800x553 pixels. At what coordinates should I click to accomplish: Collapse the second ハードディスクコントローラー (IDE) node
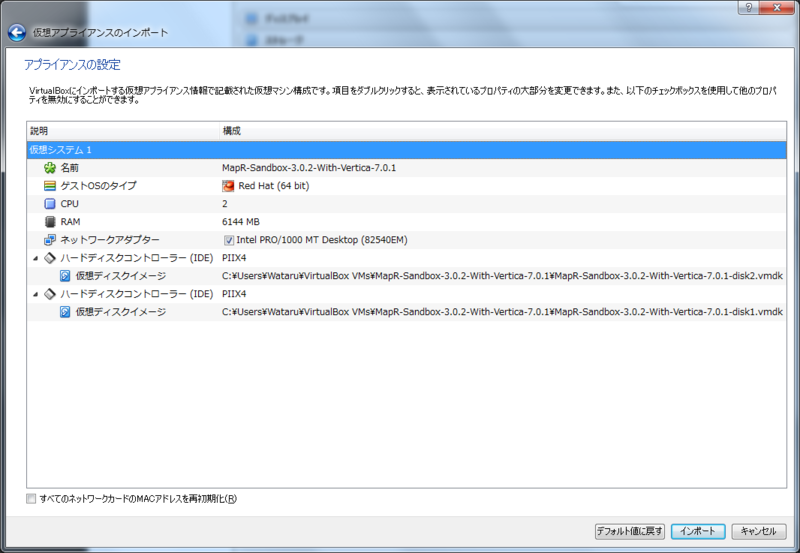[x=35, y=294]
